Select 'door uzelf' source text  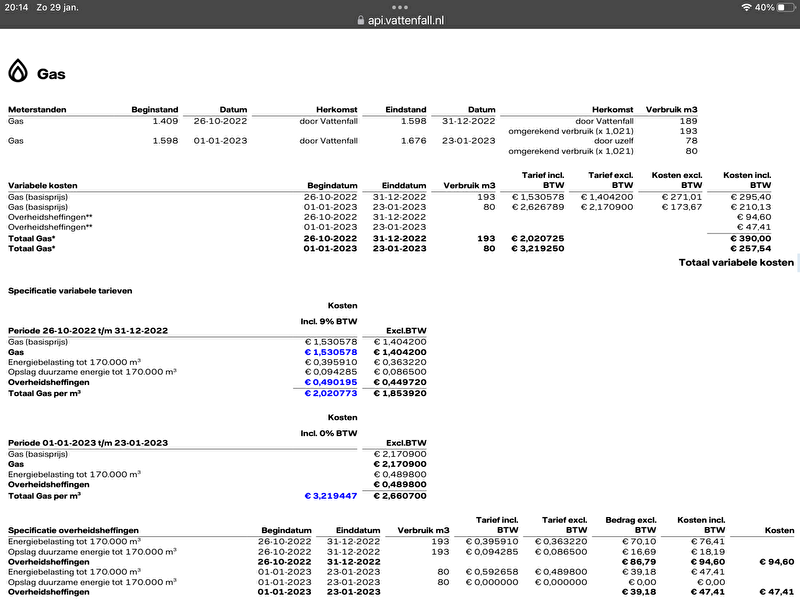(x=614, y=141)
